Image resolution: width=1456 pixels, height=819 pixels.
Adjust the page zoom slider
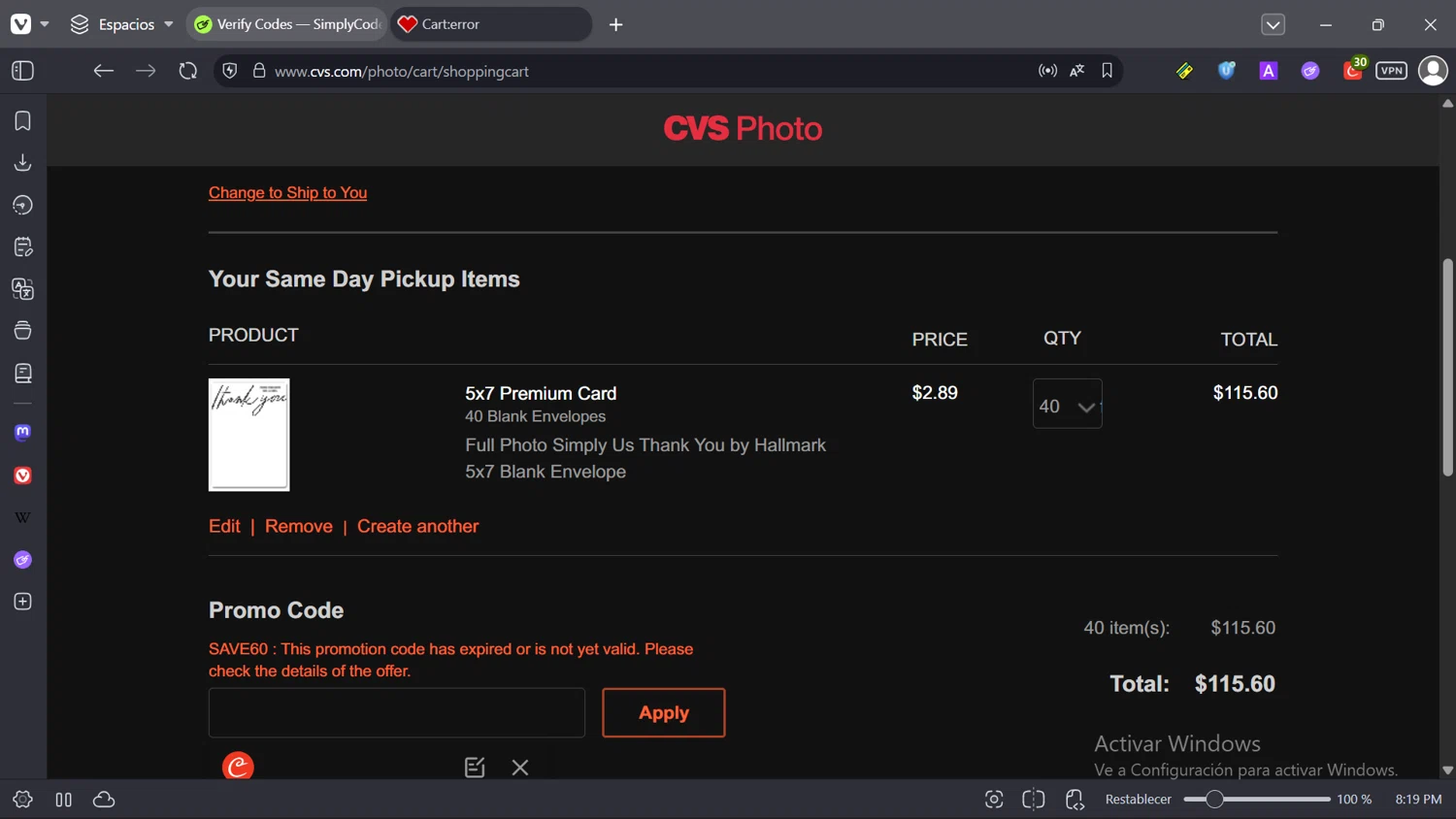(x=1257, y=800)
